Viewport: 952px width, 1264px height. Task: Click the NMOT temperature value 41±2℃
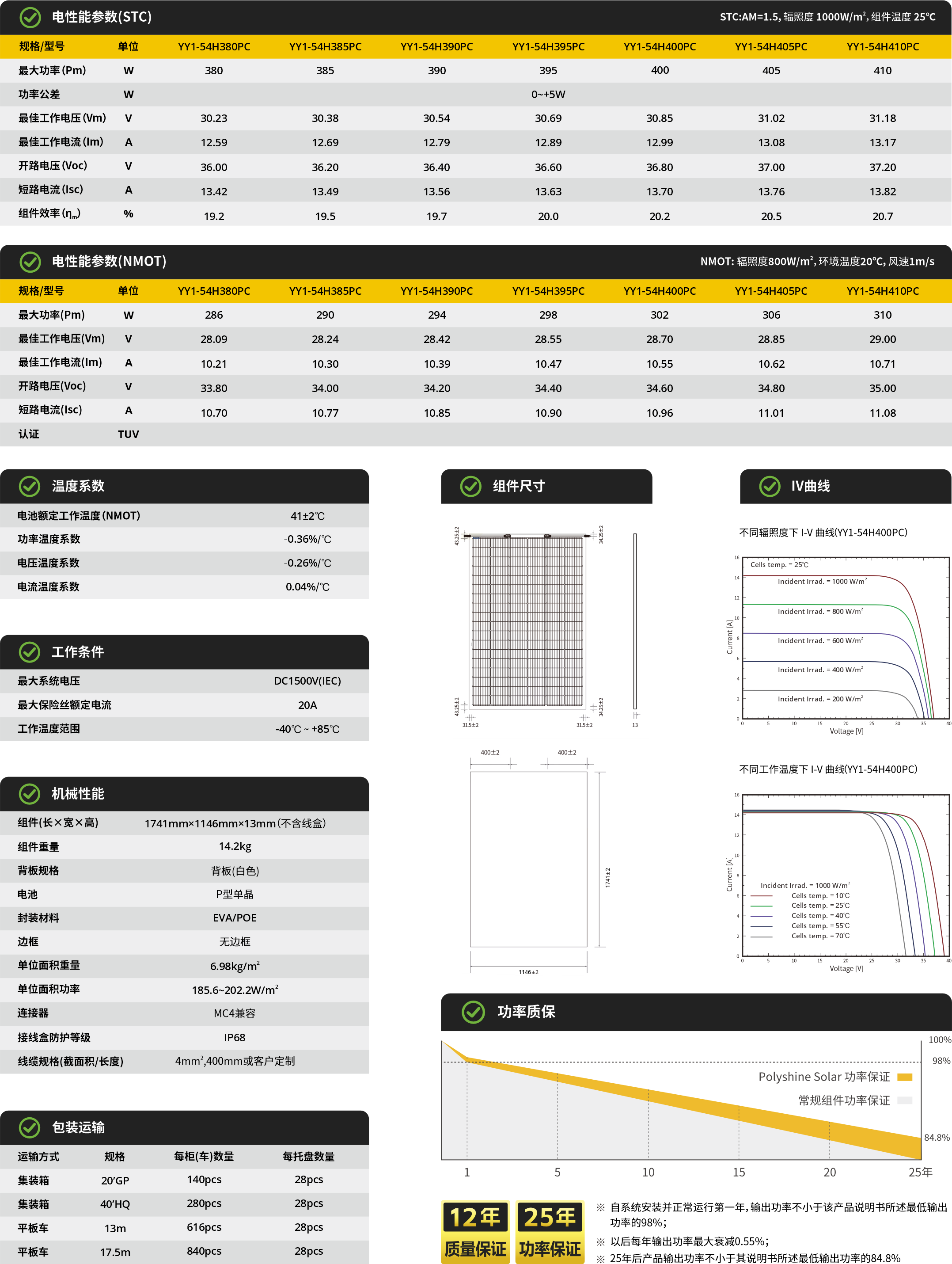coord(308,516)
